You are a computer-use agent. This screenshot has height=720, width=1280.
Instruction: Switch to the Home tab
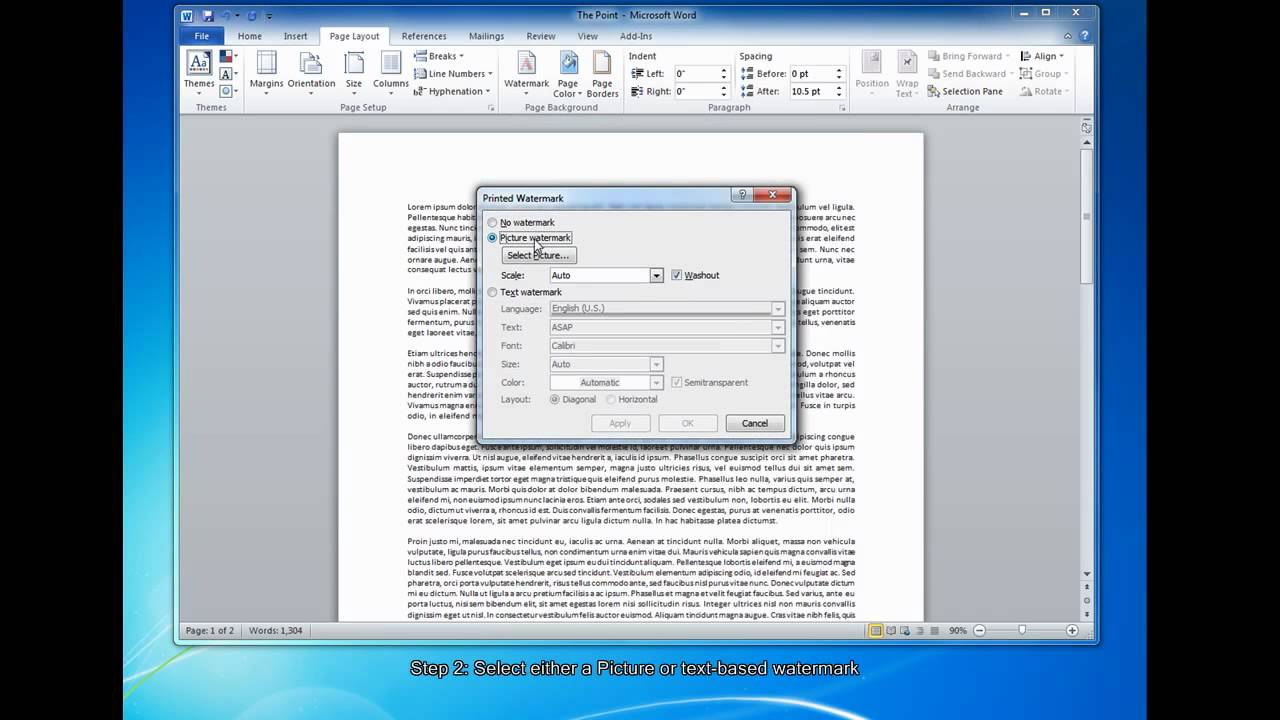250,36
